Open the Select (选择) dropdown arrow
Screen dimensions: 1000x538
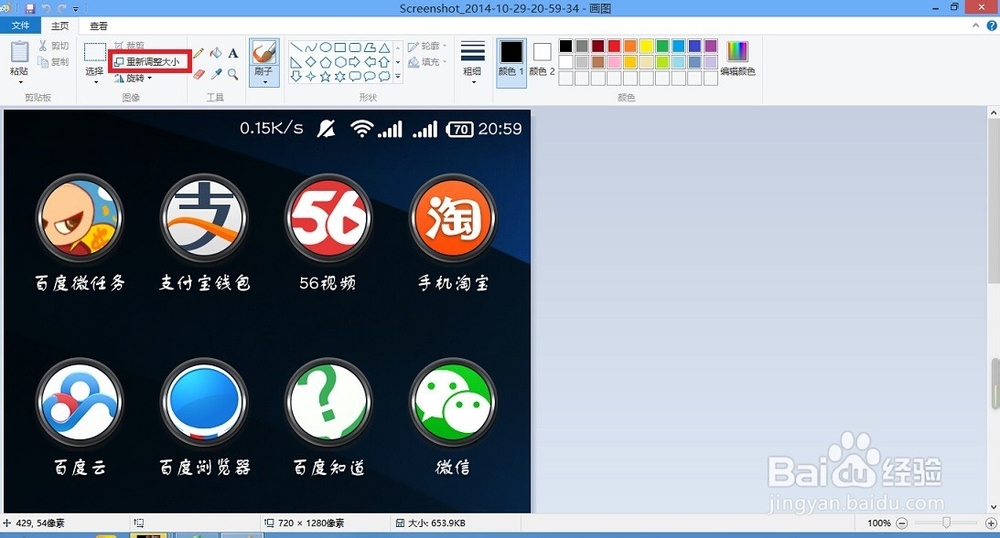(x=95, y=82)
